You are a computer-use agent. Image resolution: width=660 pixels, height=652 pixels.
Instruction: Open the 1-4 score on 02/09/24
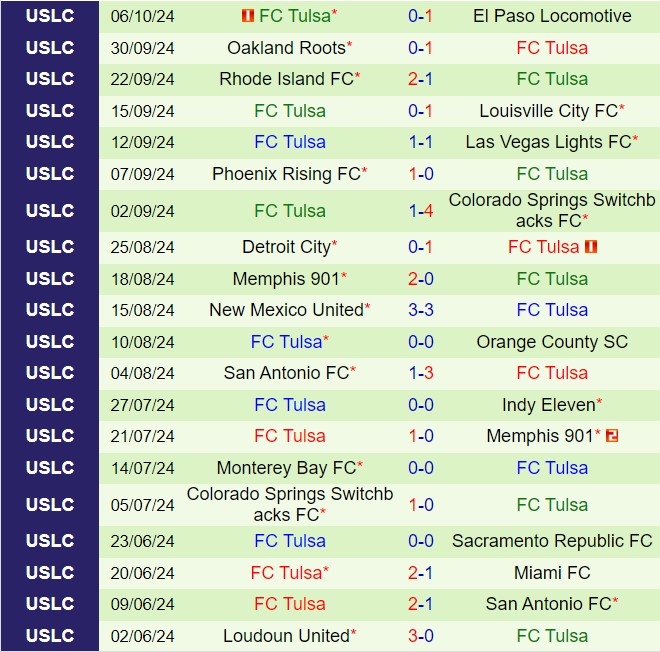pos(420,211)
